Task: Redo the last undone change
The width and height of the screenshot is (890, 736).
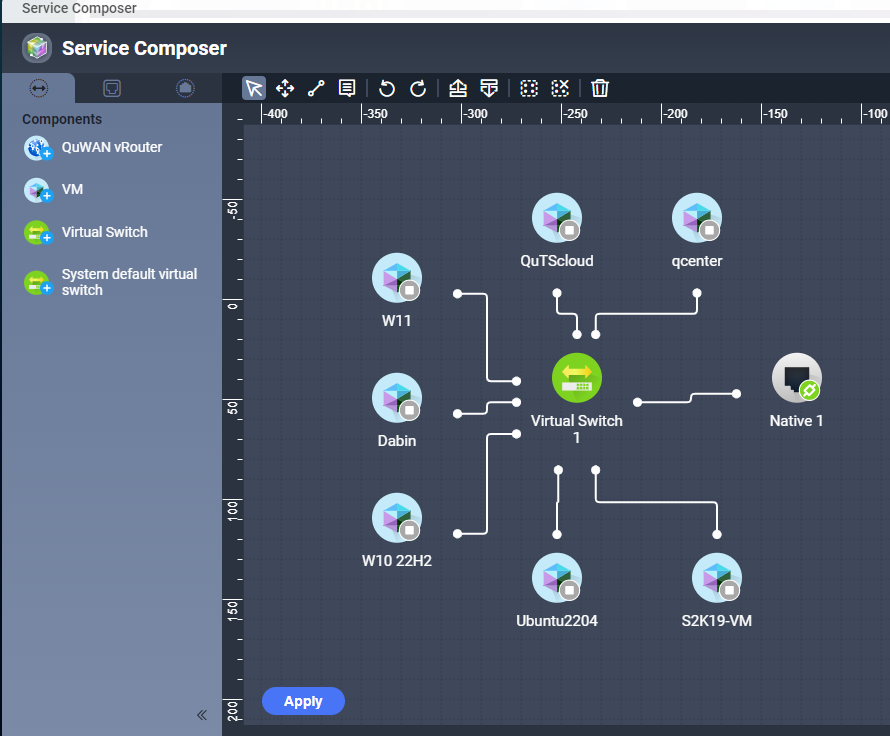Action: click(418, 89)
